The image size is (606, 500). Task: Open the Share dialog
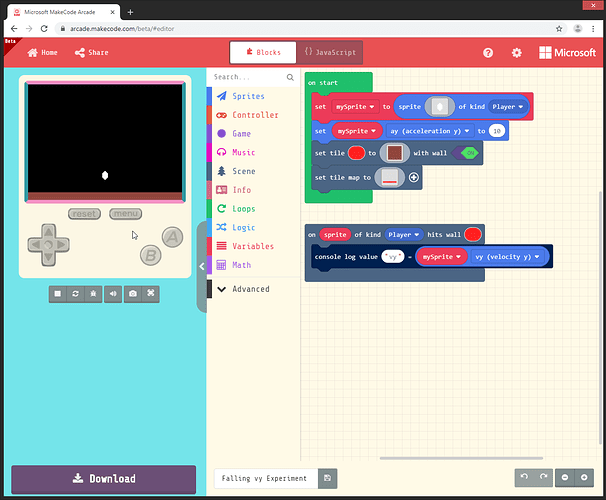click(92, 53)
